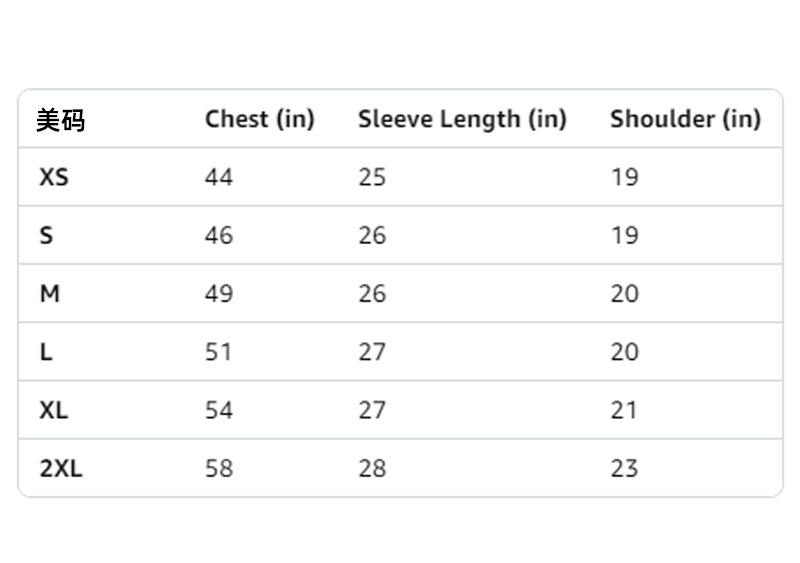Viewport: 800px width, 563px height.
Task: Click chest value 49 in M row
Action: click(219, 294)
